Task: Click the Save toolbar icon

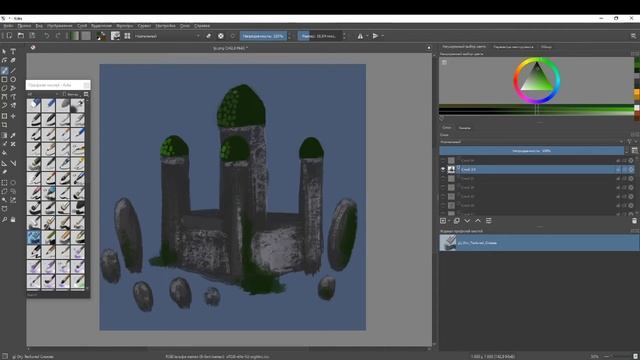Action: click(32, 36)
